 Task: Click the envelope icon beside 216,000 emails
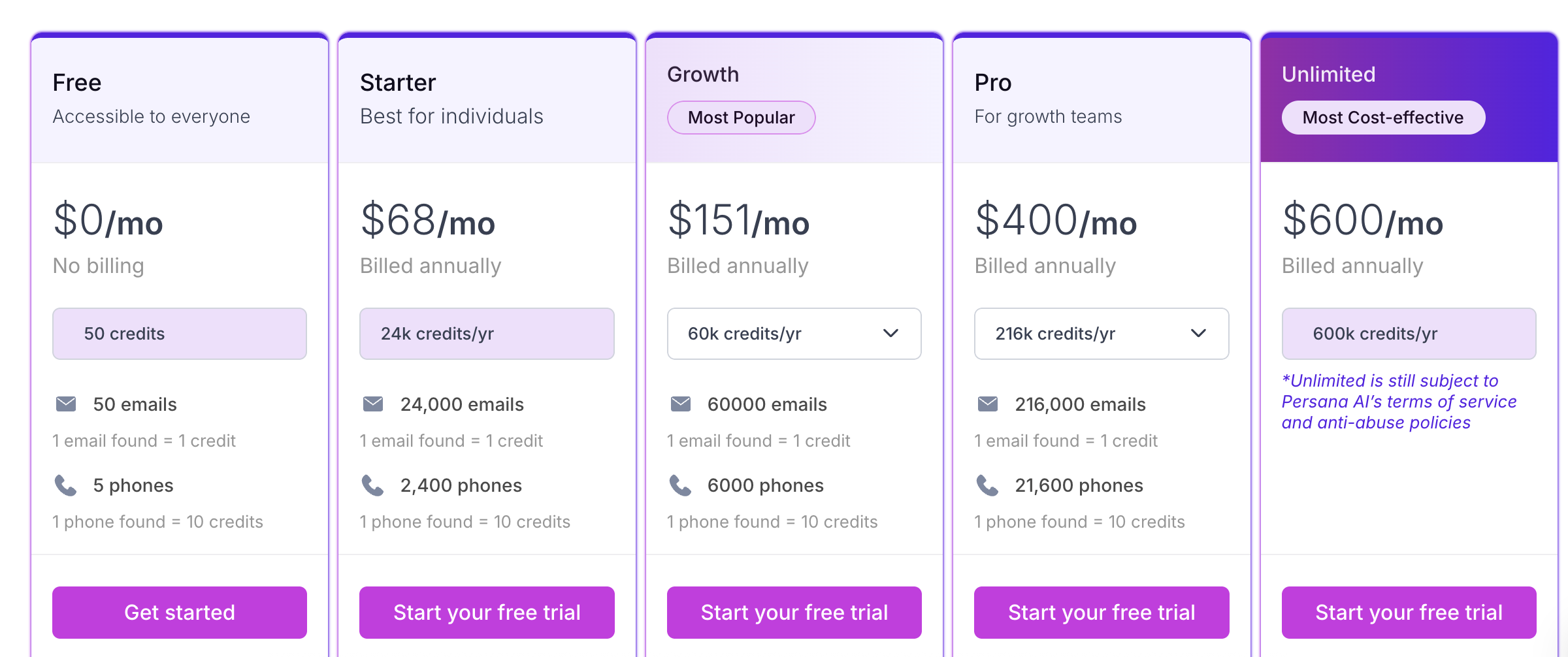[988, 404]
